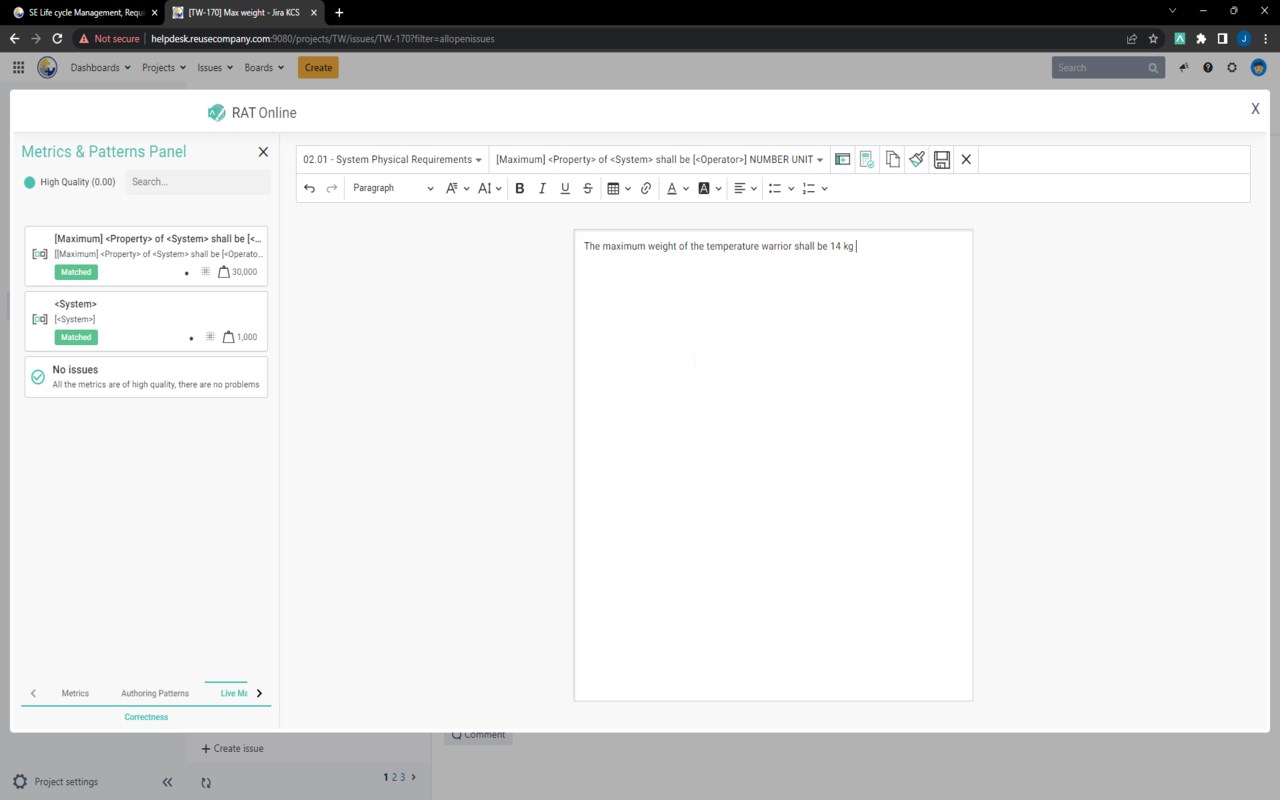The height and width of the screenshot is (800, 1280).
Task: Click the Create button in Jira
Action: point(318,67)
